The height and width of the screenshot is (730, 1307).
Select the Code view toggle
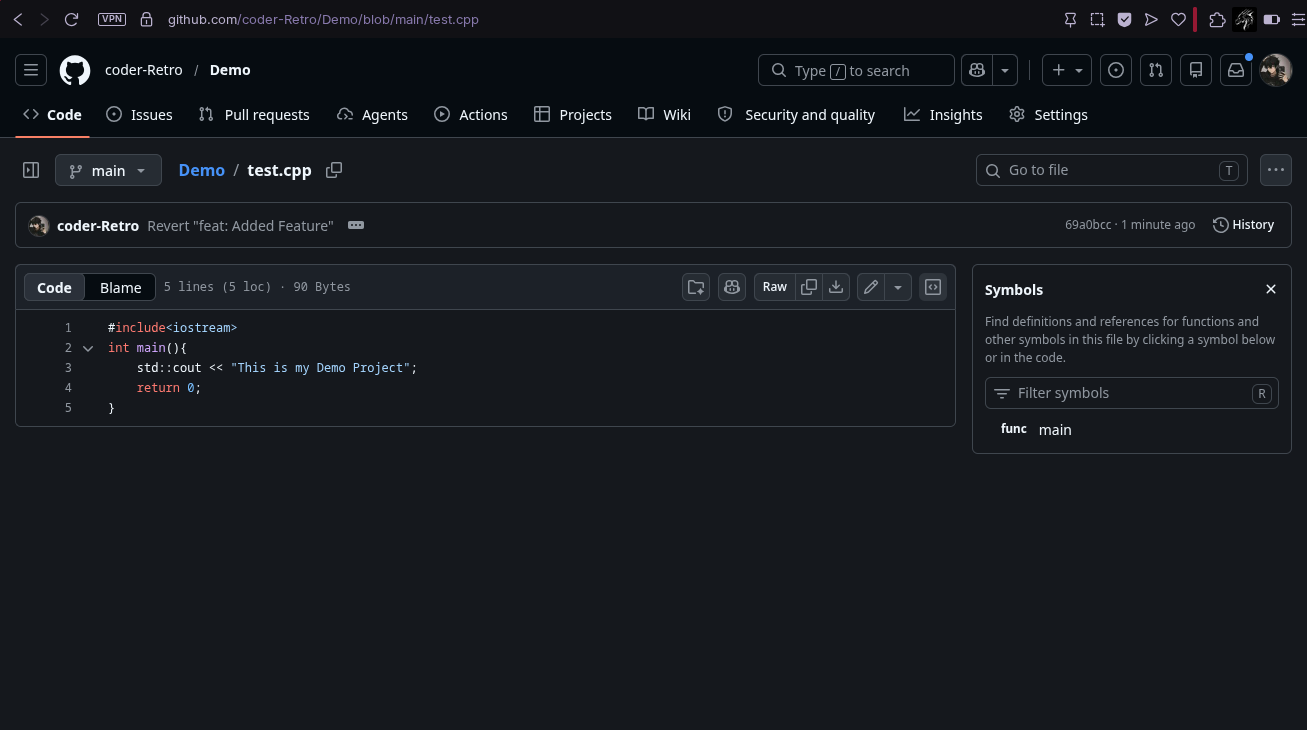click(x=54, y=287)
